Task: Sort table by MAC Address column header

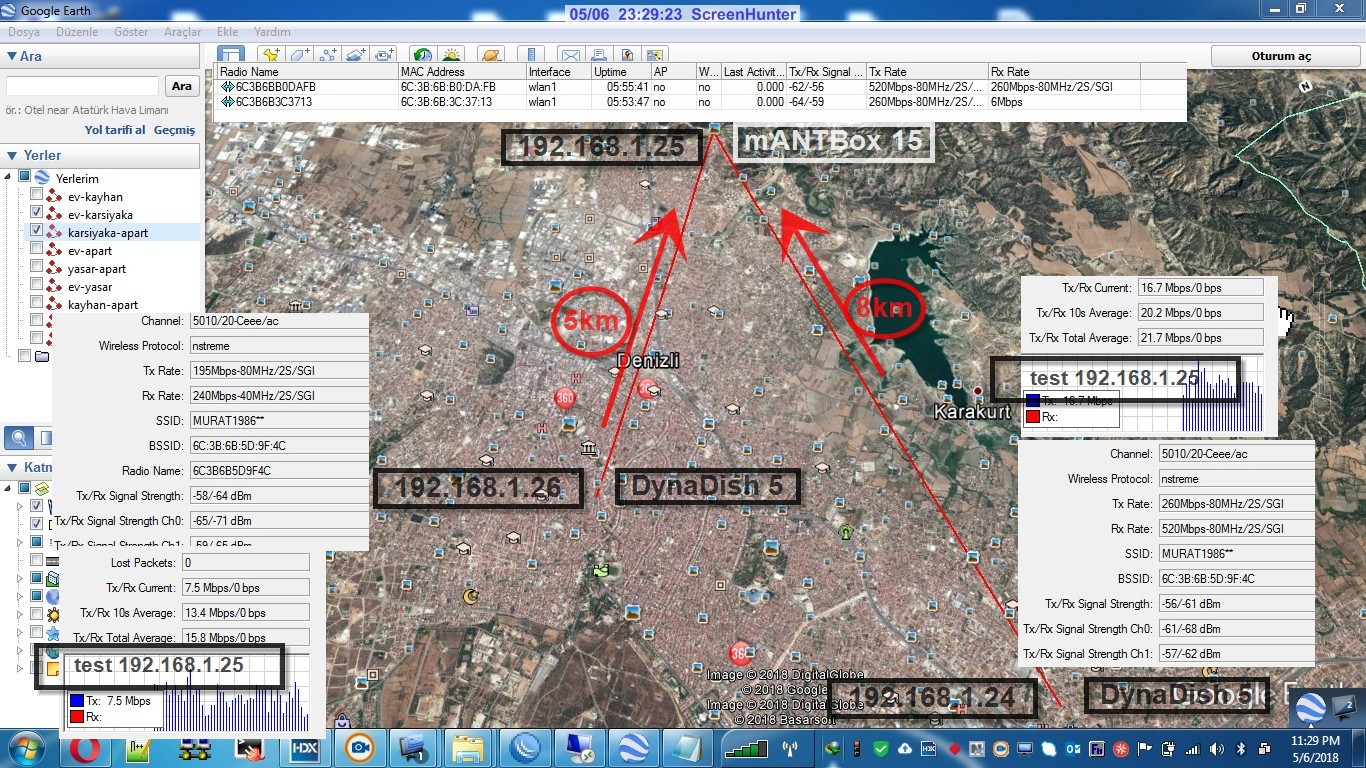Action: coord(462,72)
